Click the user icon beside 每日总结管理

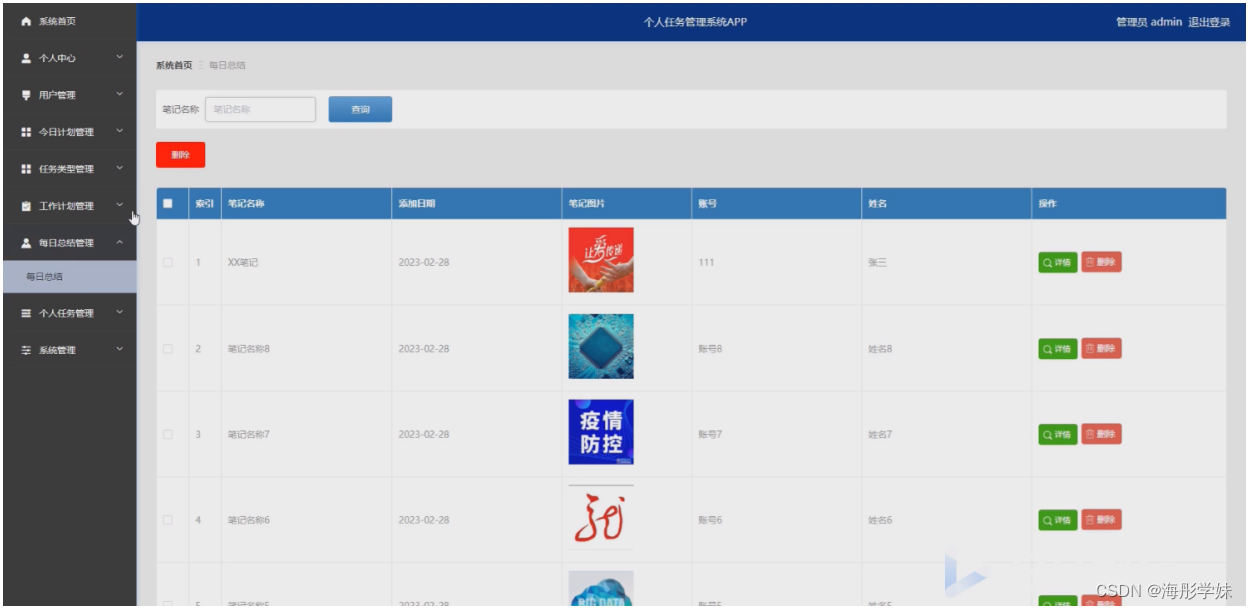pos(27,243)
